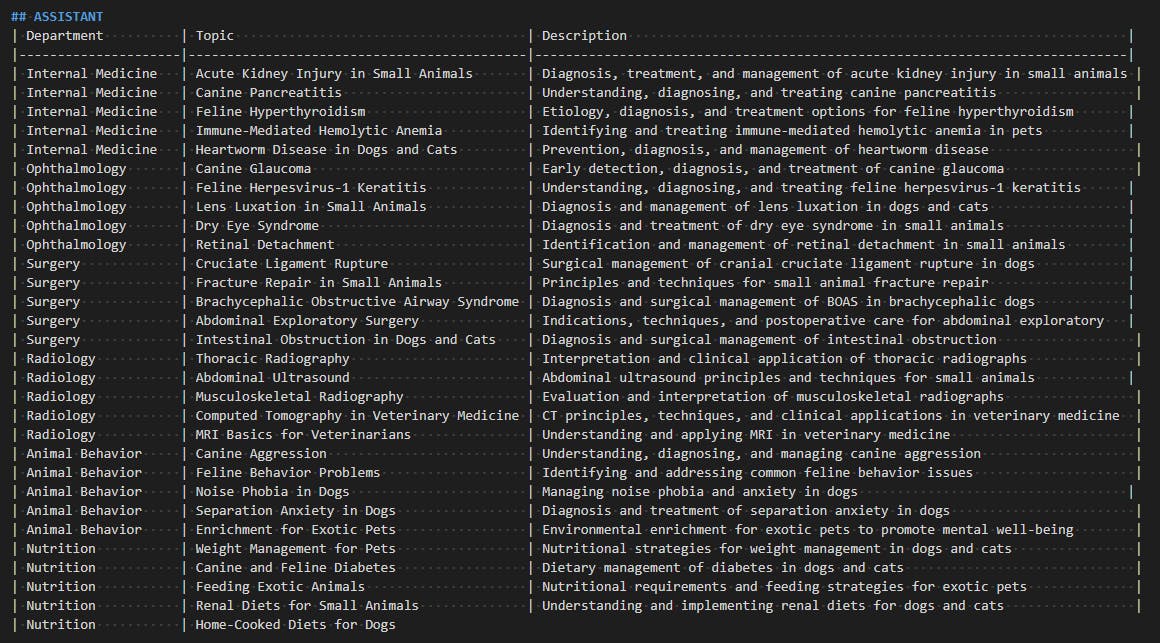Click the Description column header
The image size is (1160, 643).
(584, 36)
